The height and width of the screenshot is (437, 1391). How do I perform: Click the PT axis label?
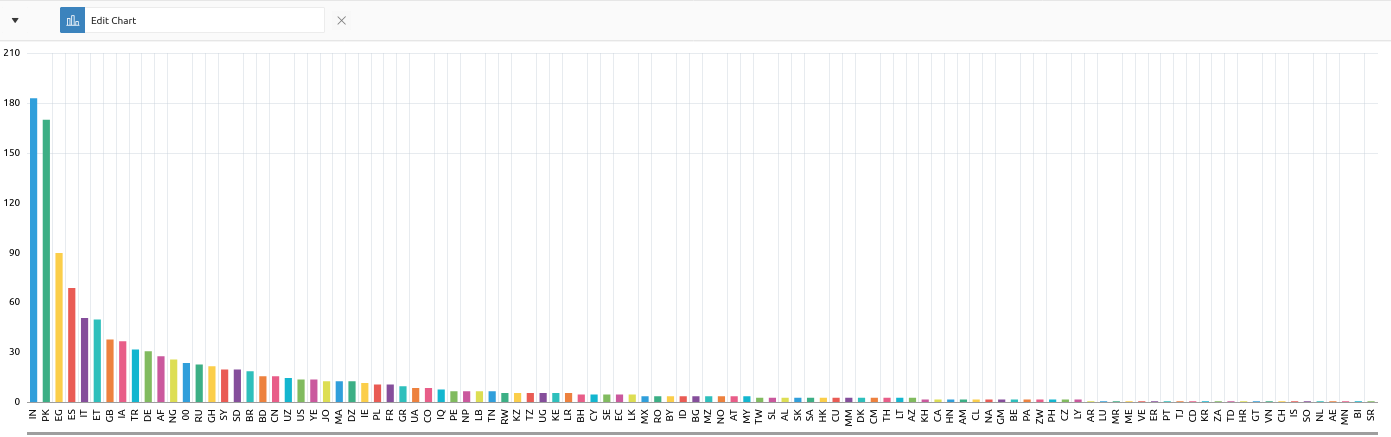click(1166, 413)
